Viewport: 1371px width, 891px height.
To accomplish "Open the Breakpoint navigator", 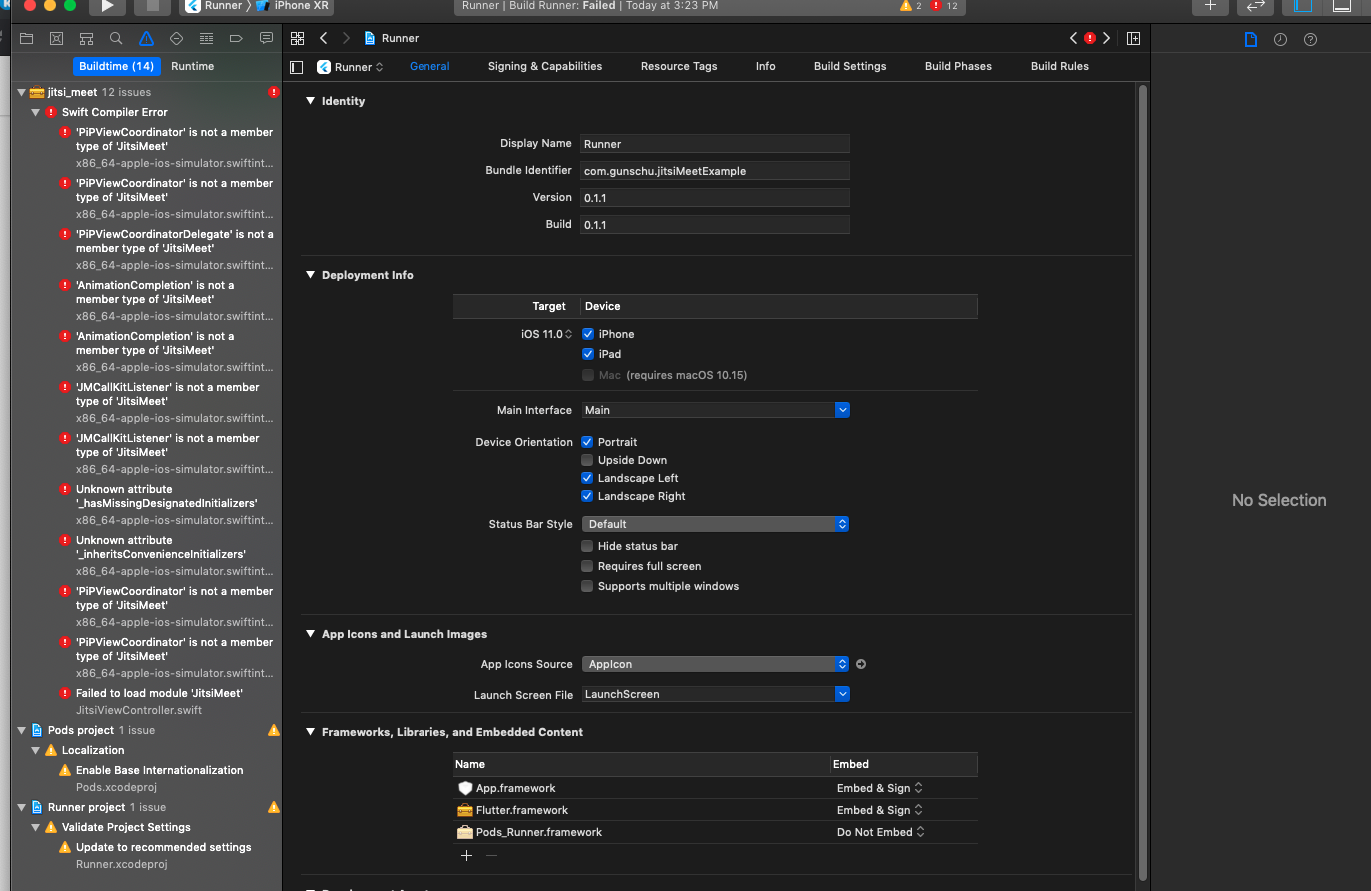I will point(236,38).
